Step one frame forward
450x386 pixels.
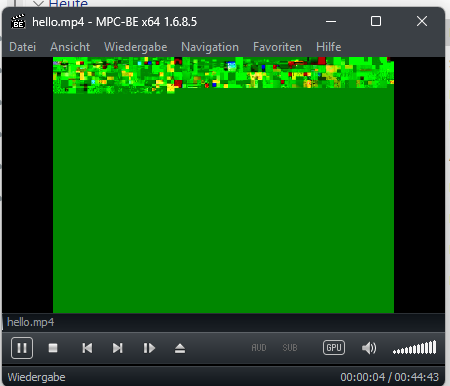pos(149,348)
